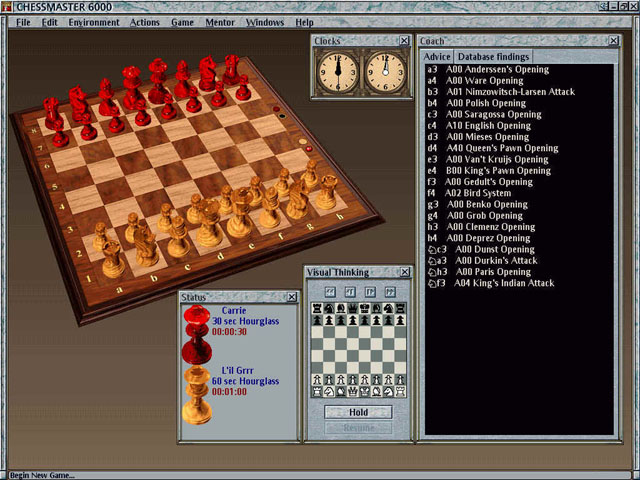The image size is (640, 480).
Task: Close the Clocks panel
Action: point(404,40)
